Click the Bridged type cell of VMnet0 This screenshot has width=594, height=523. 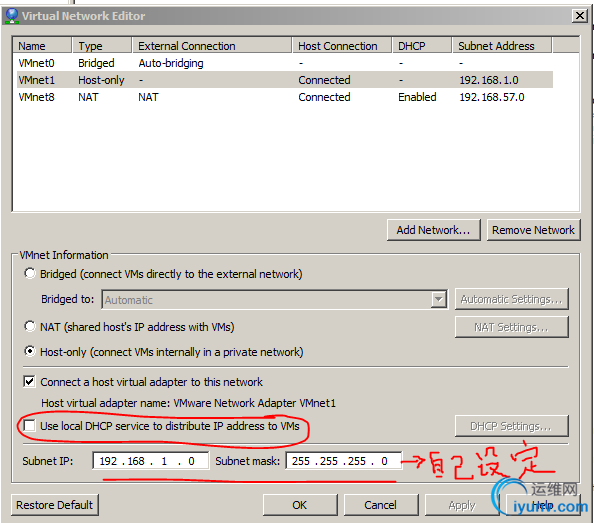pos(96,63)
